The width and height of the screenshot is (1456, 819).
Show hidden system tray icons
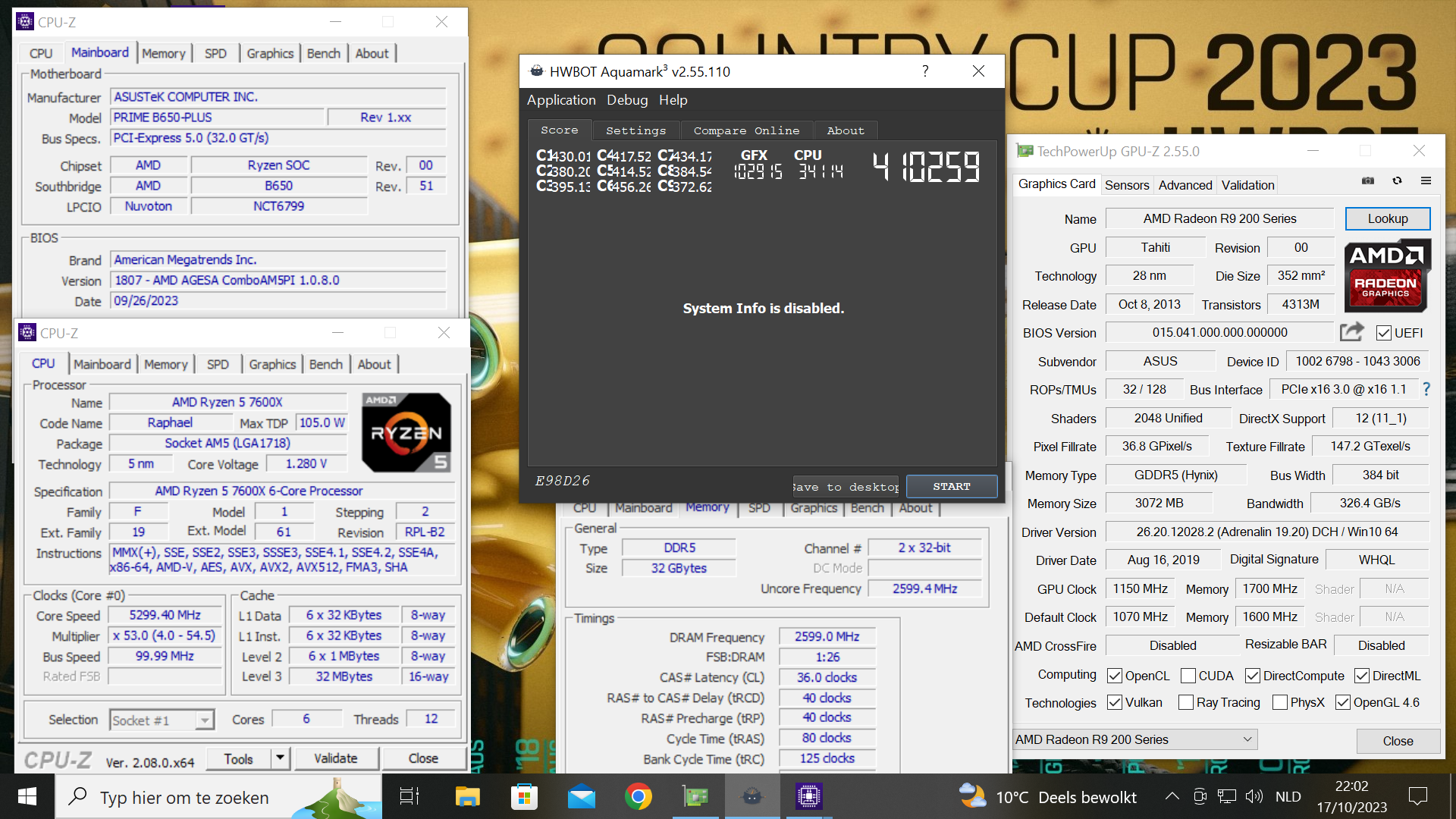[1172, 796]
